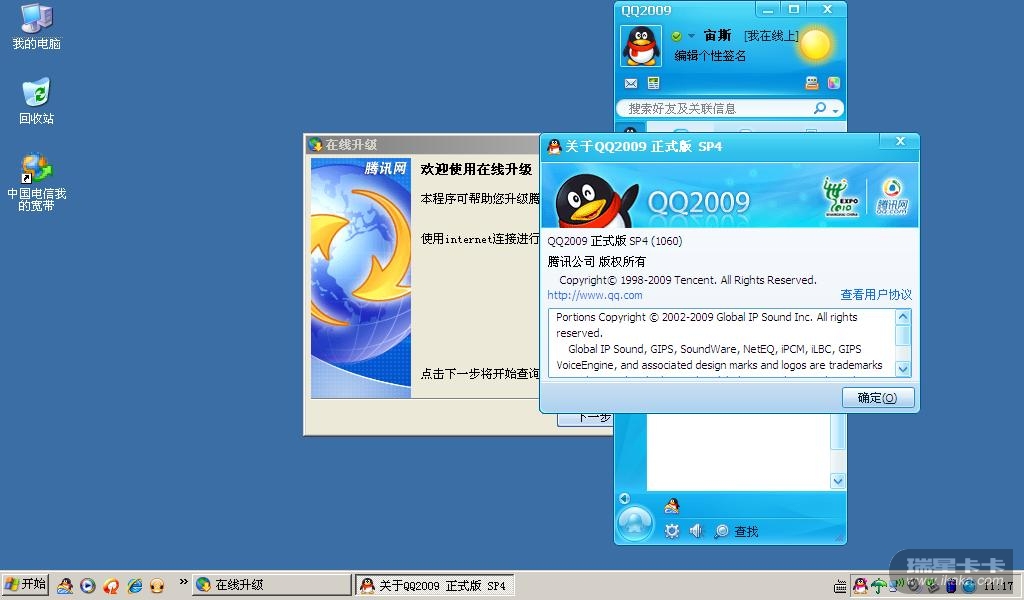Minimize the QQ2009 main window
1024x600 pixels.
pyautogui.click(x=768, y=9)
